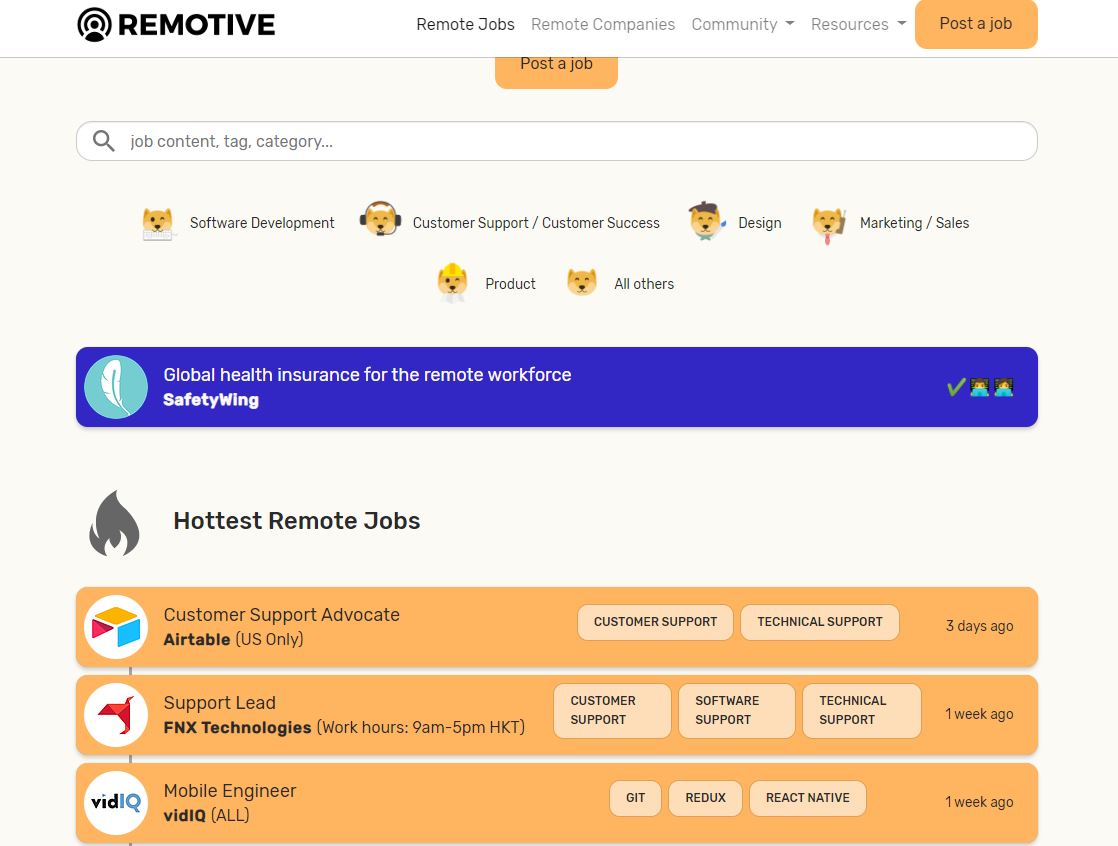Open the Remote Companies nav item
The height and width of the screenshot is (846, 1118).
(x=603, y=24)
